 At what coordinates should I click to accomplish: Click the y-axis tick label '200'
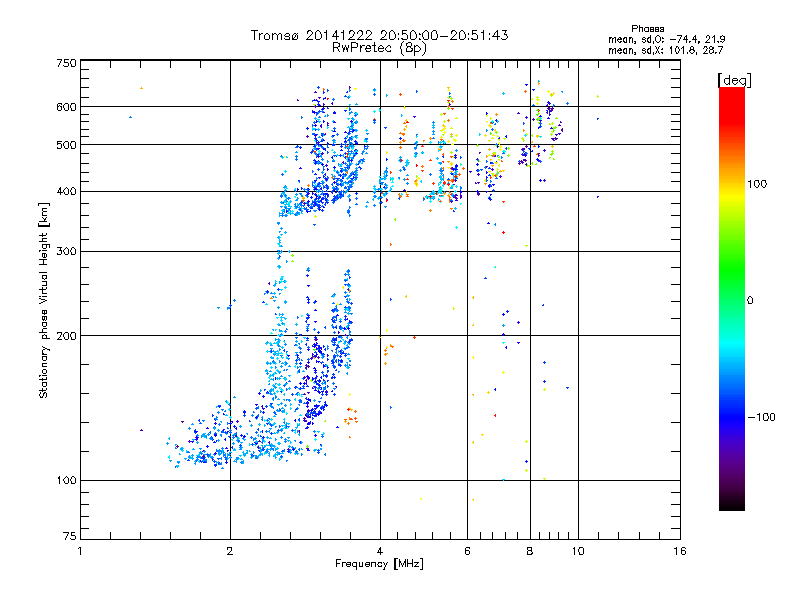tap(66, 336)
